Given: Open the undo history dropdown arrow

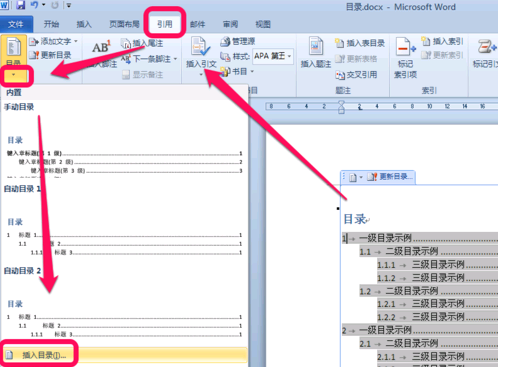Looking at the screenshot, I should pos(44,5).
